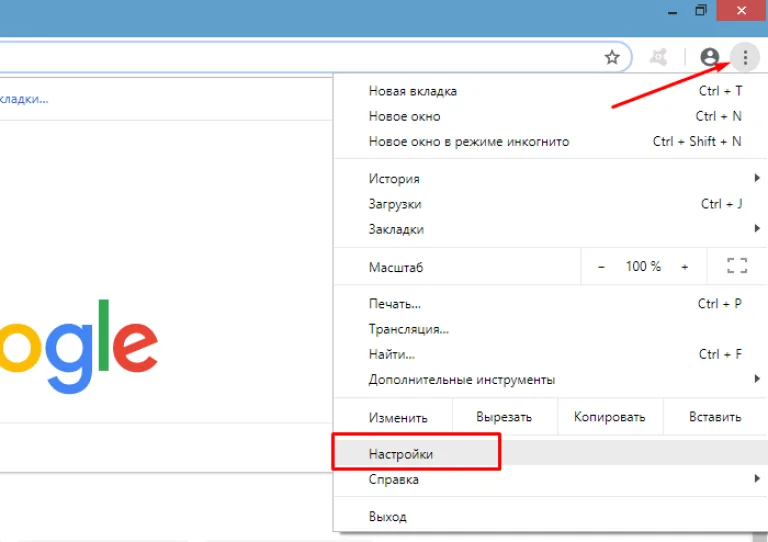
Task: Select Новая вкладка menu item
Action: pos(550,91)
